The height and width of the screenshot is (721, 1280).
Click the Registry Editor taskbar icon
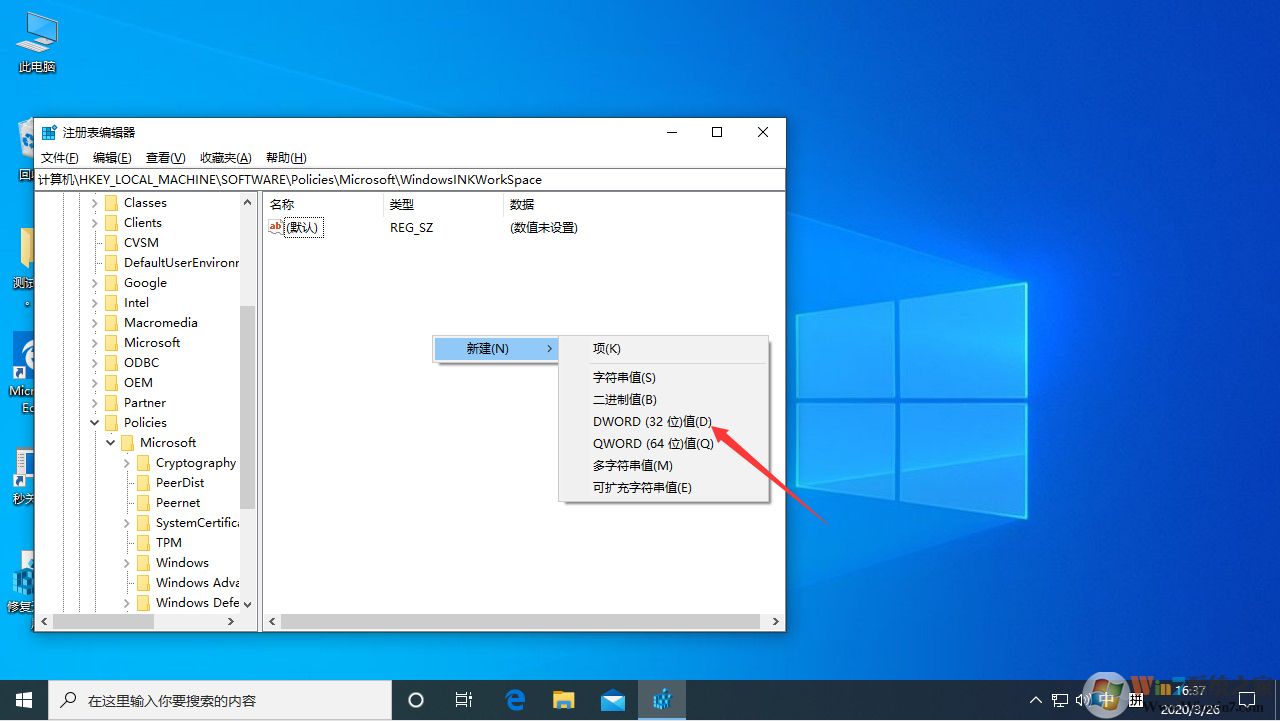(x=661, y=699)
